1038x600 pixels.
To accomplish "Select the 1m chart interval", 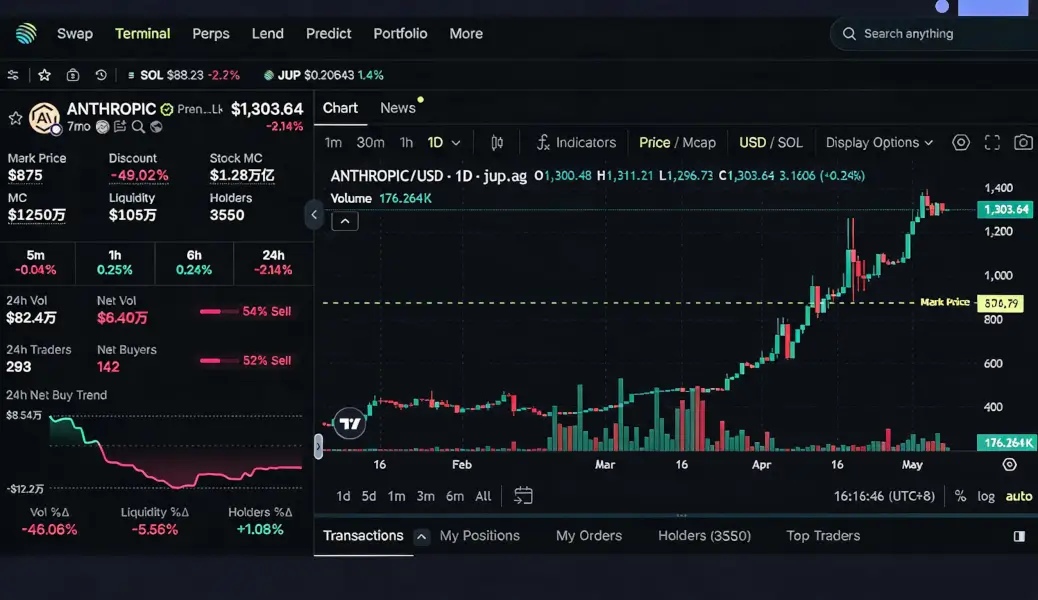I will pyautogui.click(x=333, y=143).
